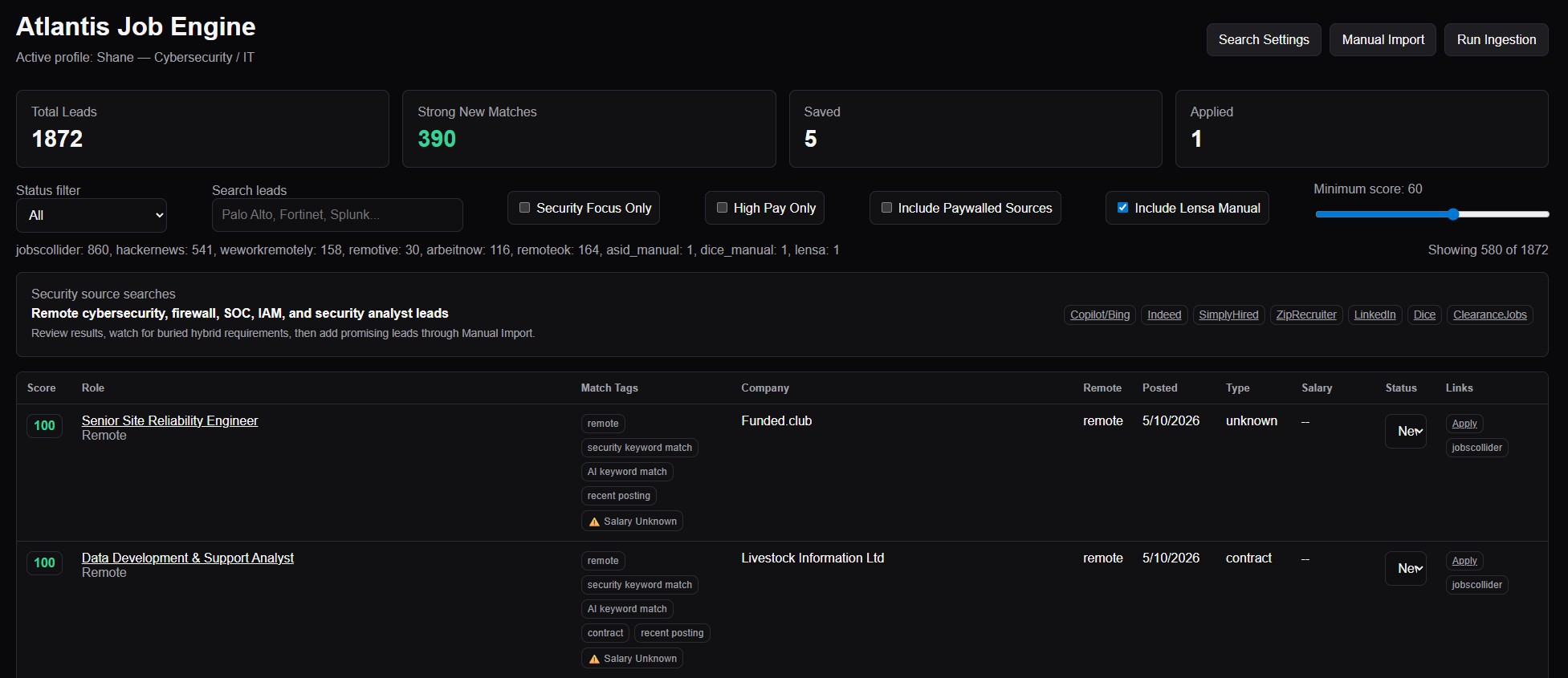
Task: Focus the Search leads input field
Action: 337,215
